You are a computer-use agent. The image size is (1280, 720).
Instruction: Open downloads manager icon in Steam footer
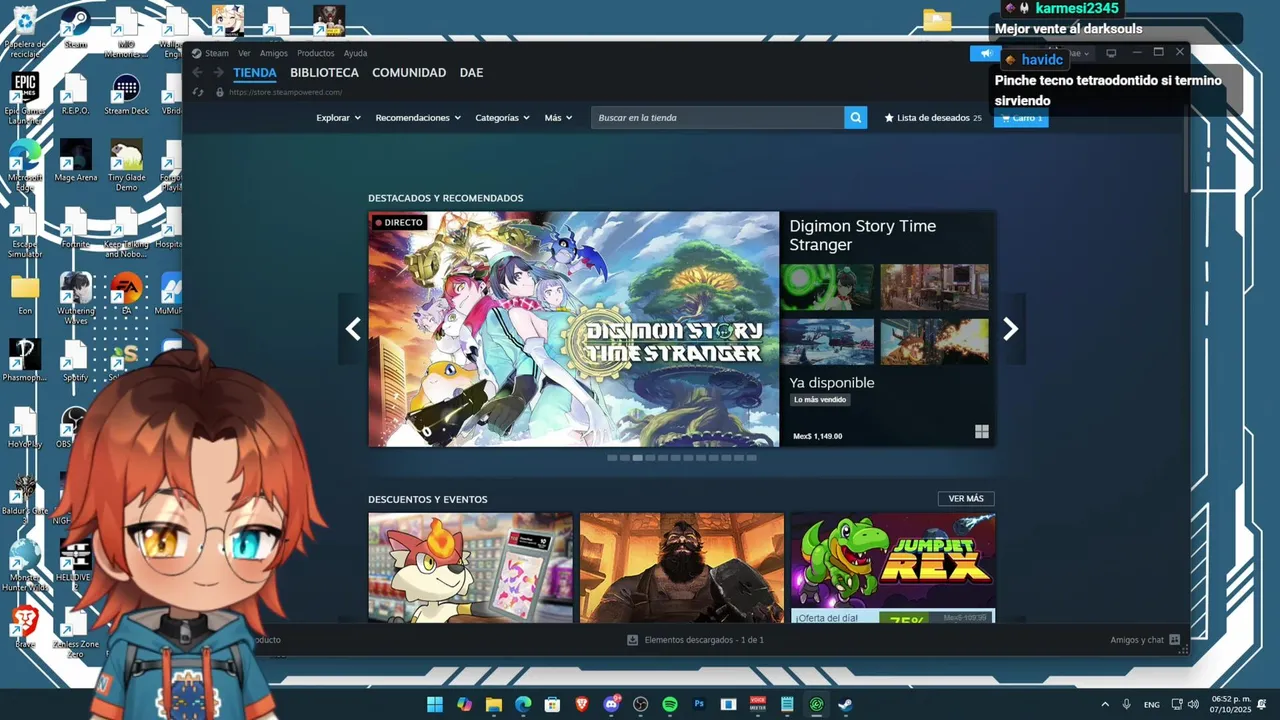point(632,640)
